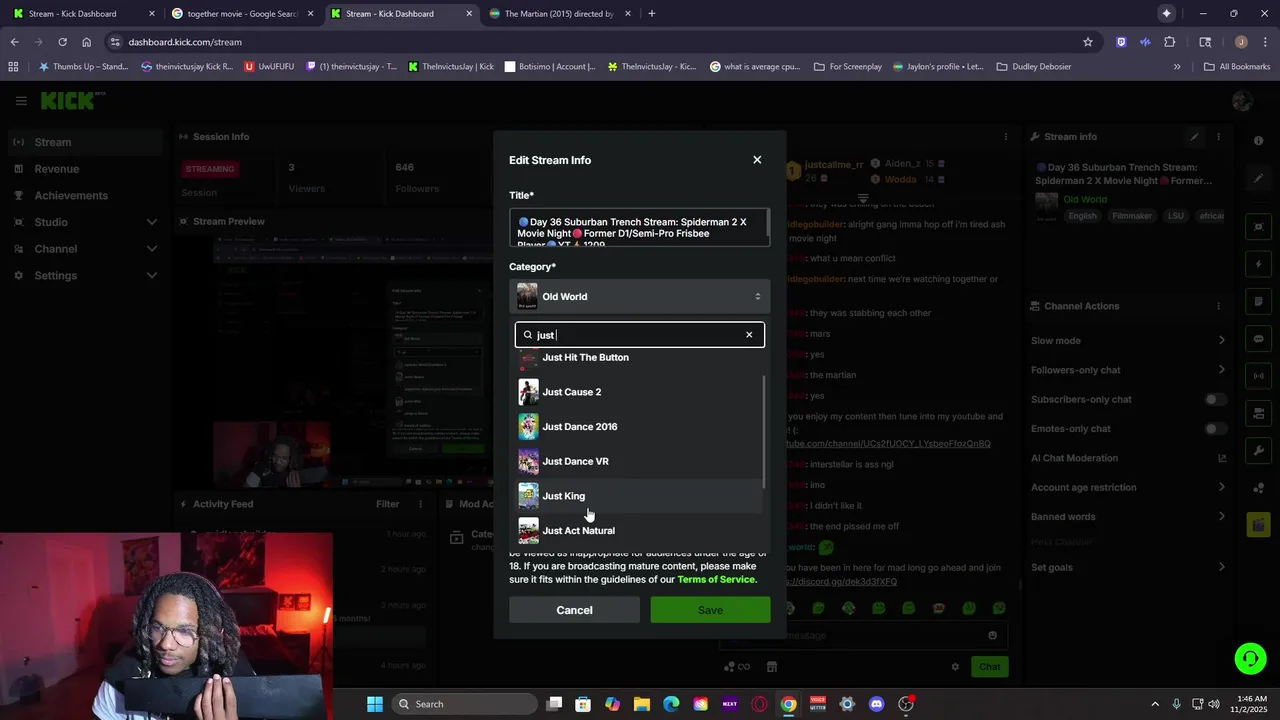
Task: Open Discord from the taskbar
Action: pyautogui.click(x=877, y=704)
